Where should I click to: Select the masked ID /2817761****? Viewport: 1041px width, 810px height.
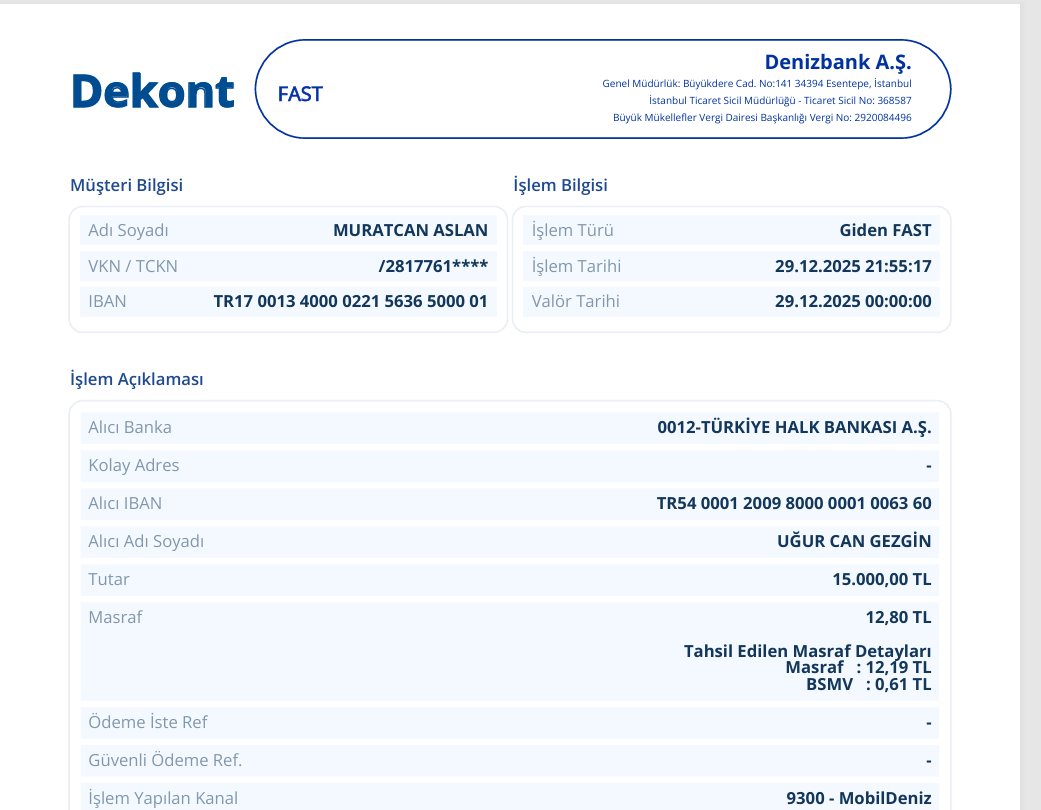click(x=433, y=266)
